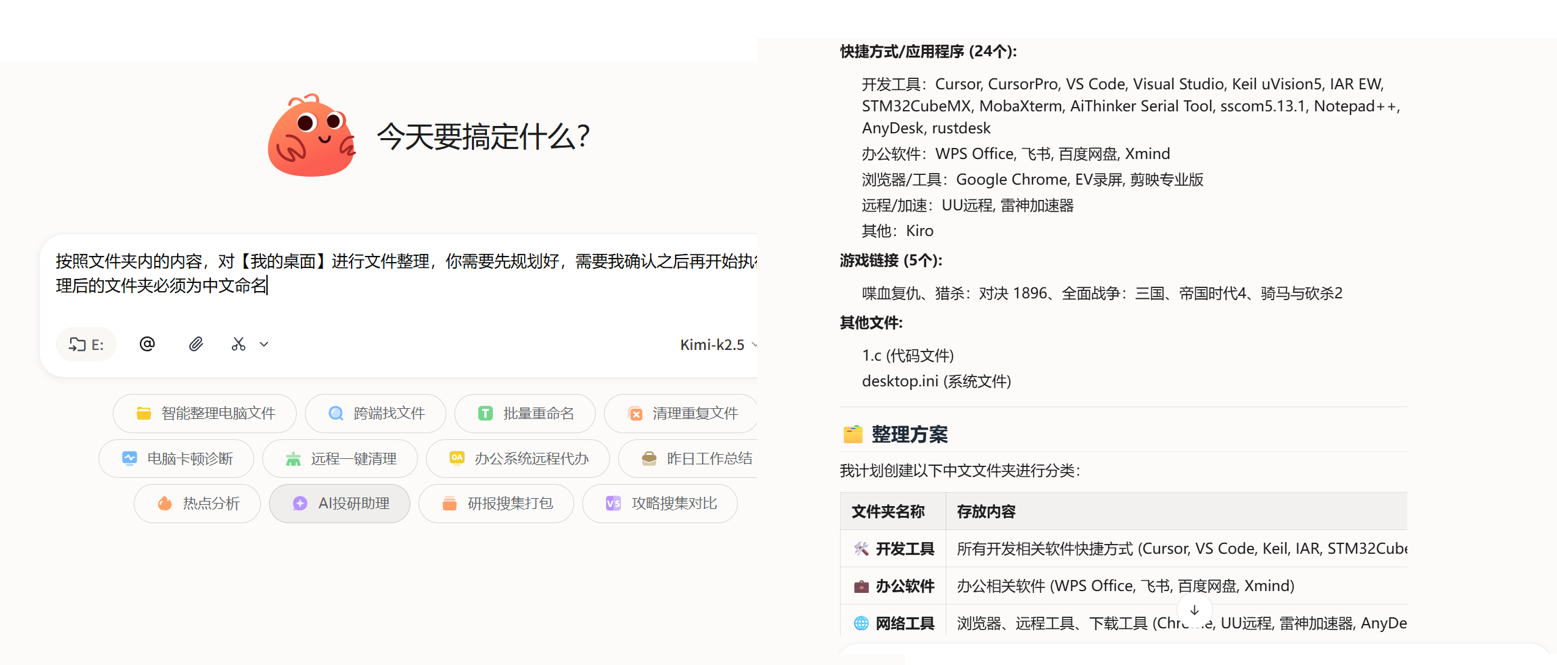The height and width of the screenshot is (665, 1557).
Task: Click the 办公软件 folder name cell
Action: 894,585
